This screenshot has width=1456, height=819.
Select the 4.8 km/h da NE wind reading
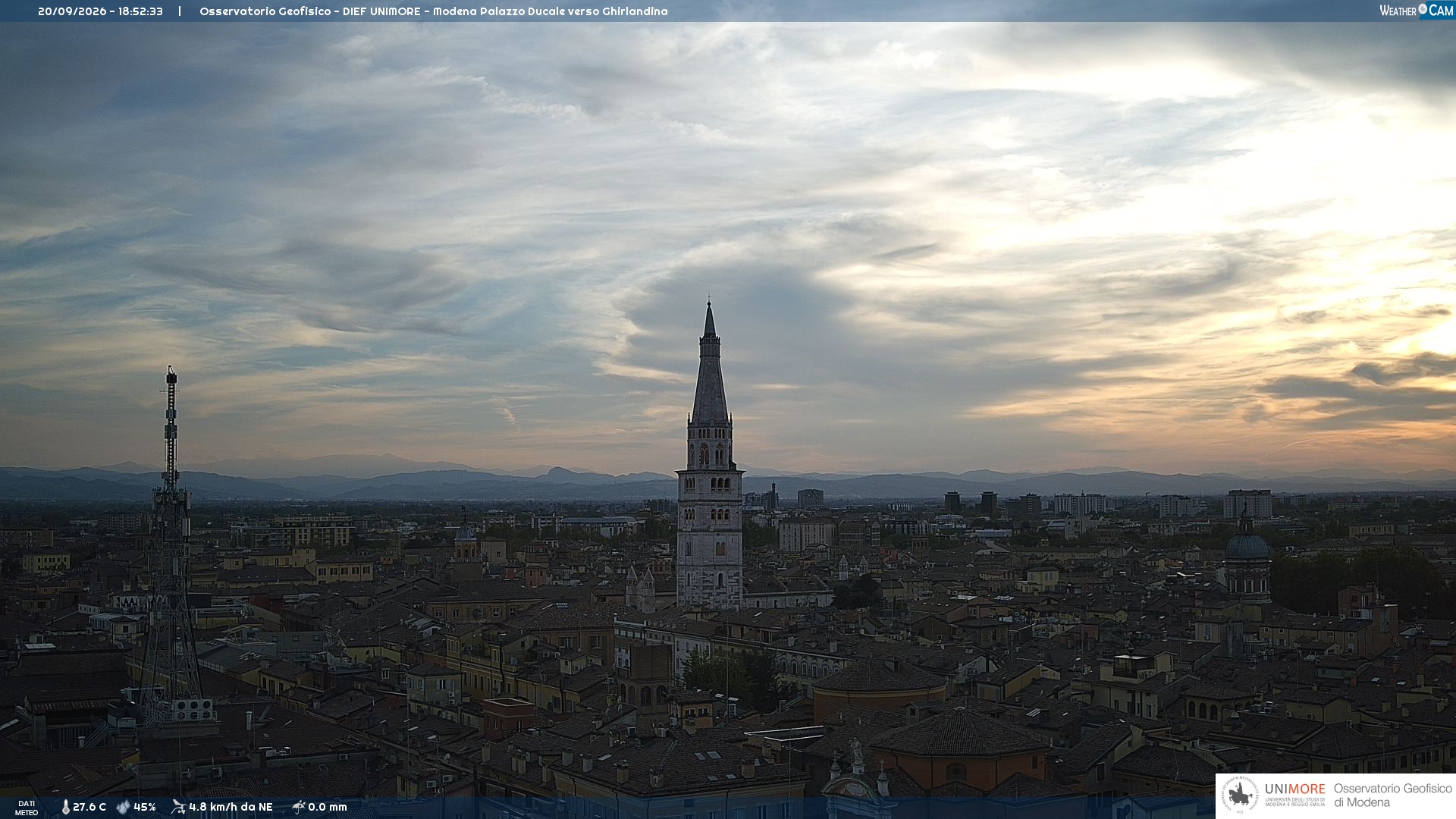[x=231, y=807]
